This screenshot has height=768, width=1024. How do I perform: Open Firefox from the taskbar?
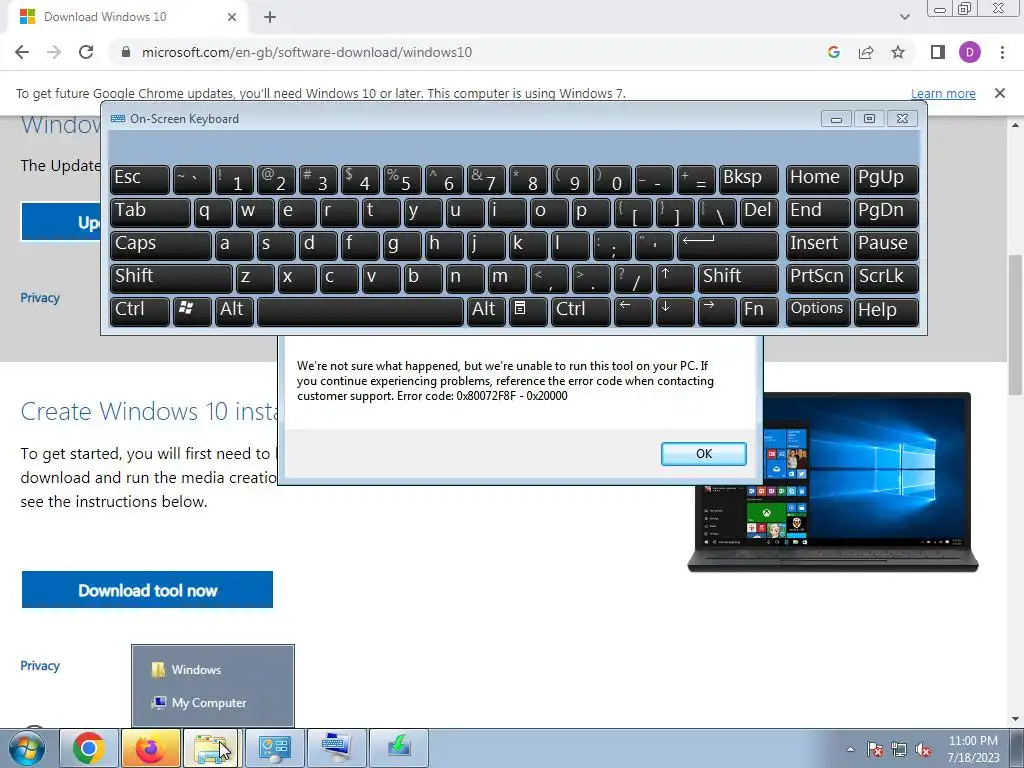[150, 748]
